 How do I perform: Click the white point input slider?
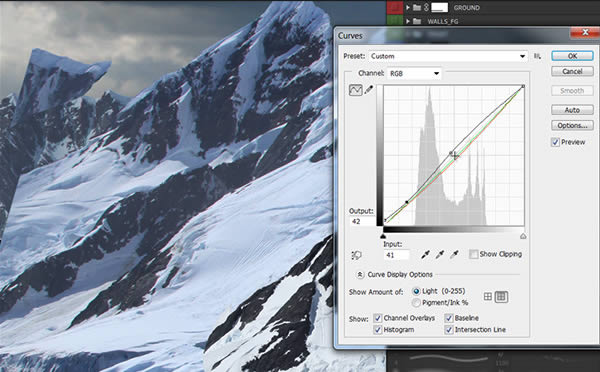coord(523,236)
